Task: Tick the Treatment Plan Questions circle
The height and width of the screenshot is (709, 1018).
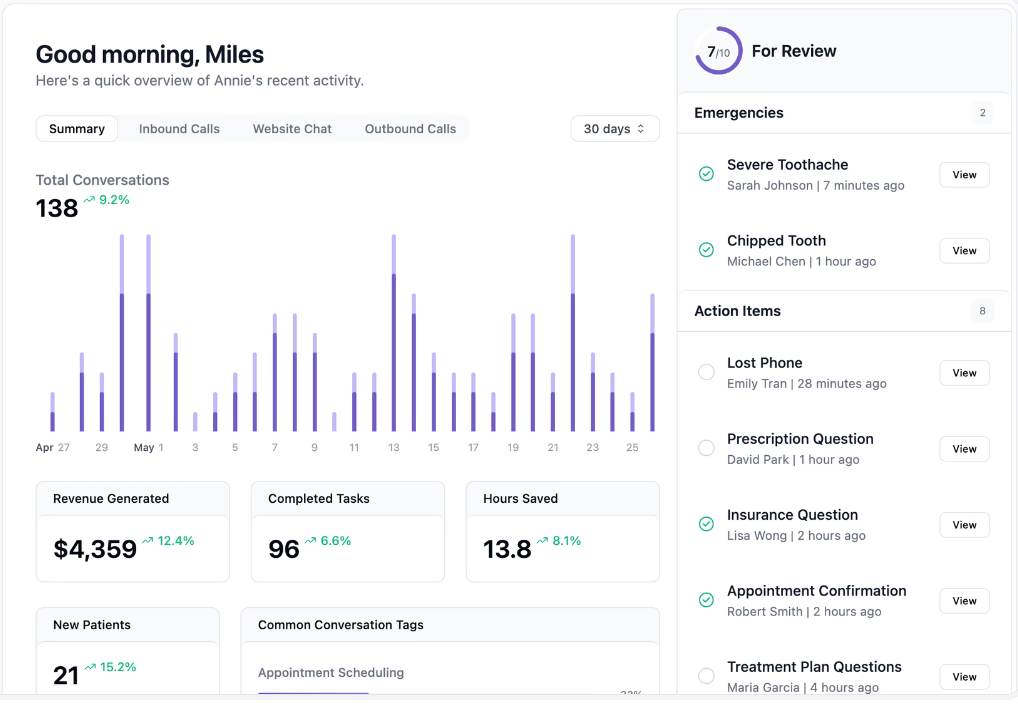Action: 706,676
